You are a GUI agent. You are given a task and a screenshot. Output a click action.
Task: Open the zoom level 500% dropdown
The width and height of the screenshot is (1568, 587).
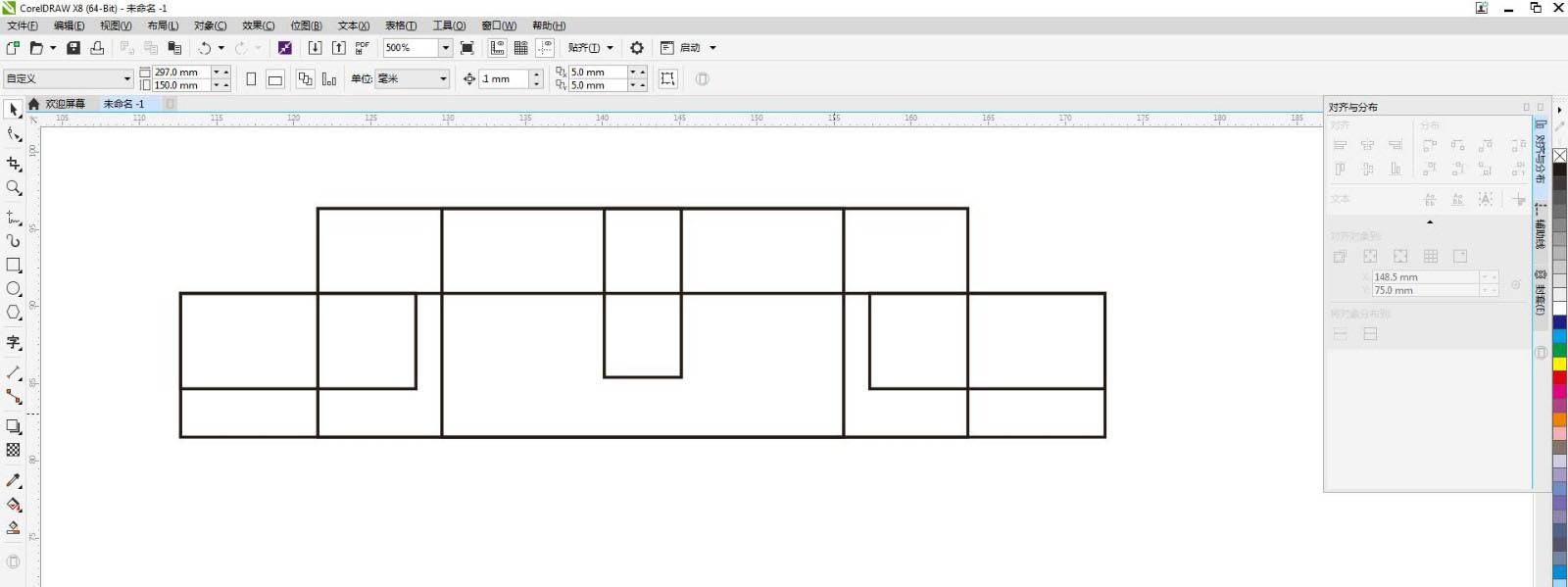tap(445, 47)
